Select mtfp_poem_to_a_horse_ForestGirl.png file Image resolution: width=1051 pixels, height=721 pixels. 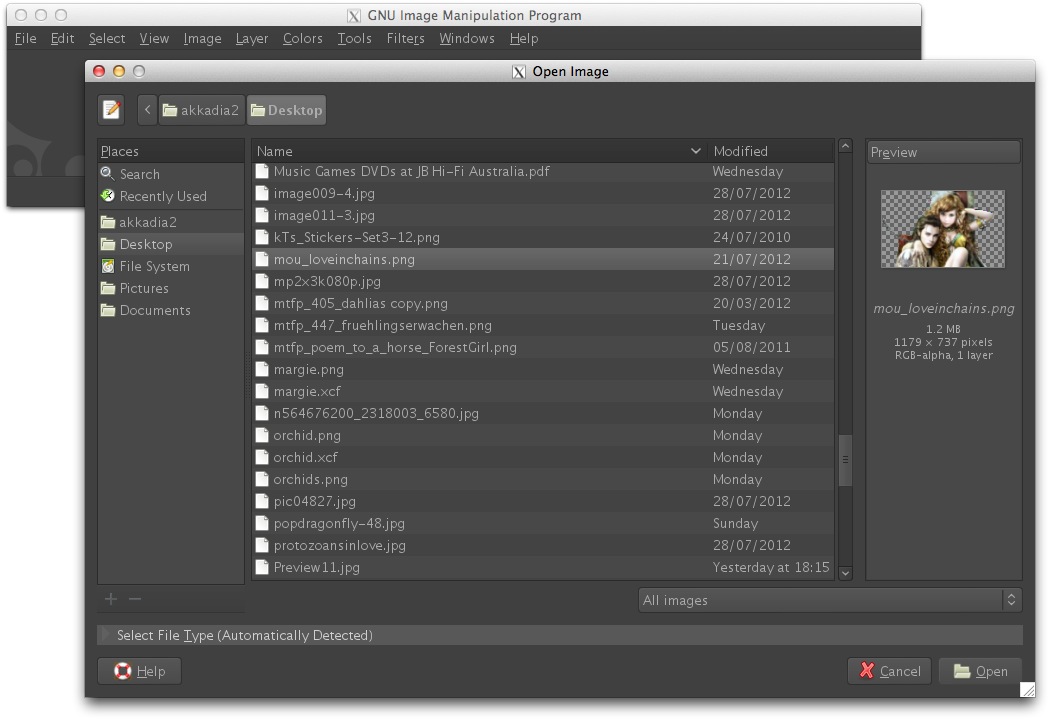pos(543,347)
